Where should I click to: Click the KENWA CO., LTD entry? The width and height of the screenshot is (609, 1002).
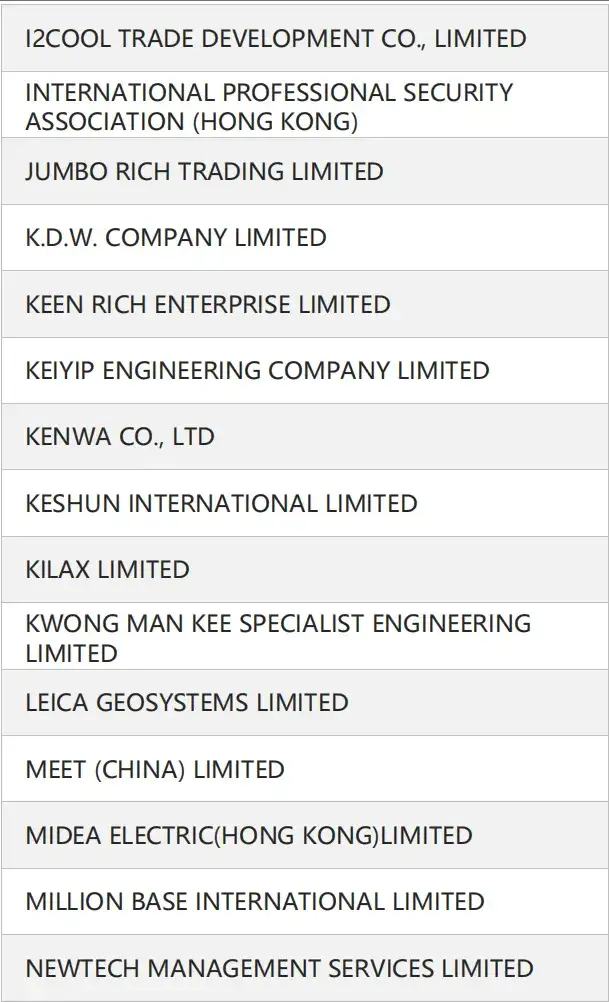tap(305, 437)
